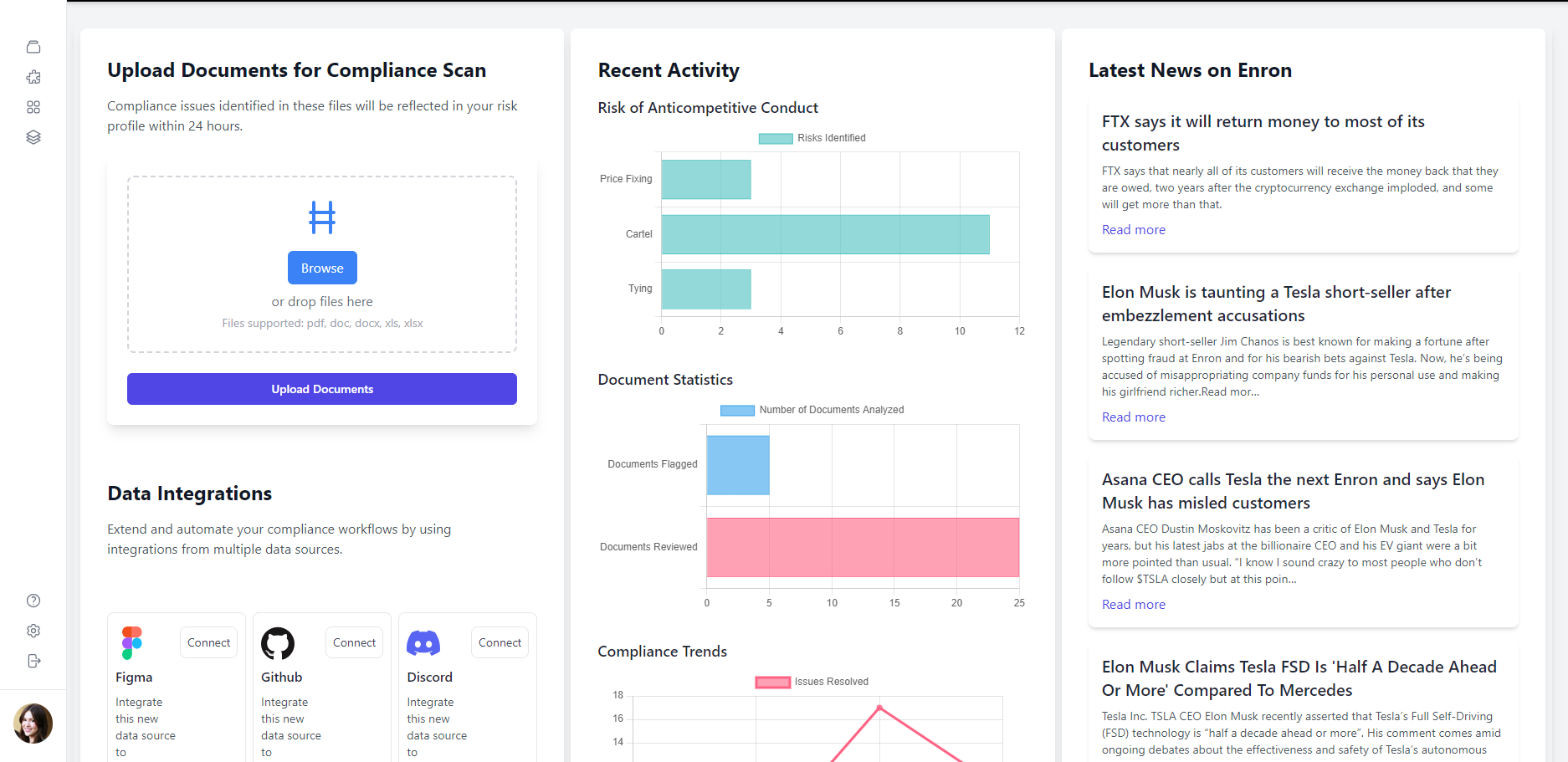
Task: Click the Github logo icon
Action: (x=278, y=643)
